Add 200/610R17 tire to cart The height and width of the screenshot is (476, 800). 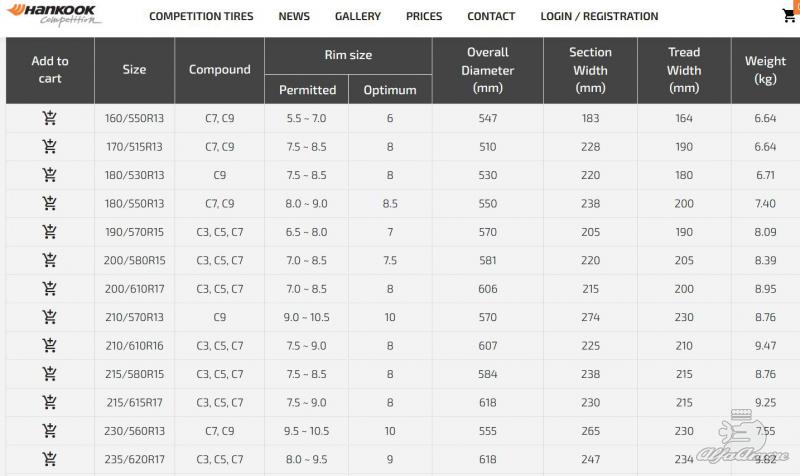[49, 288]
